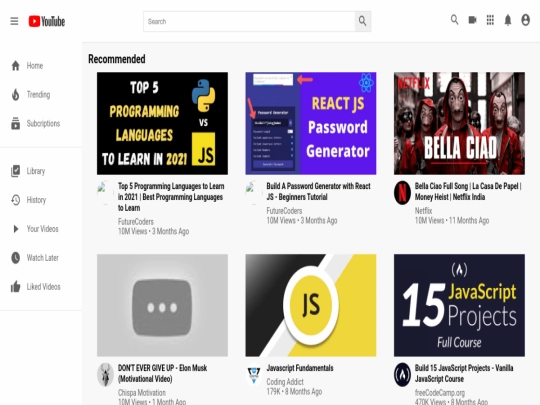Click title 'Javascript Fundamentals'
The height and width of the screenshot is (405, 540).
(x=300, y=368)
